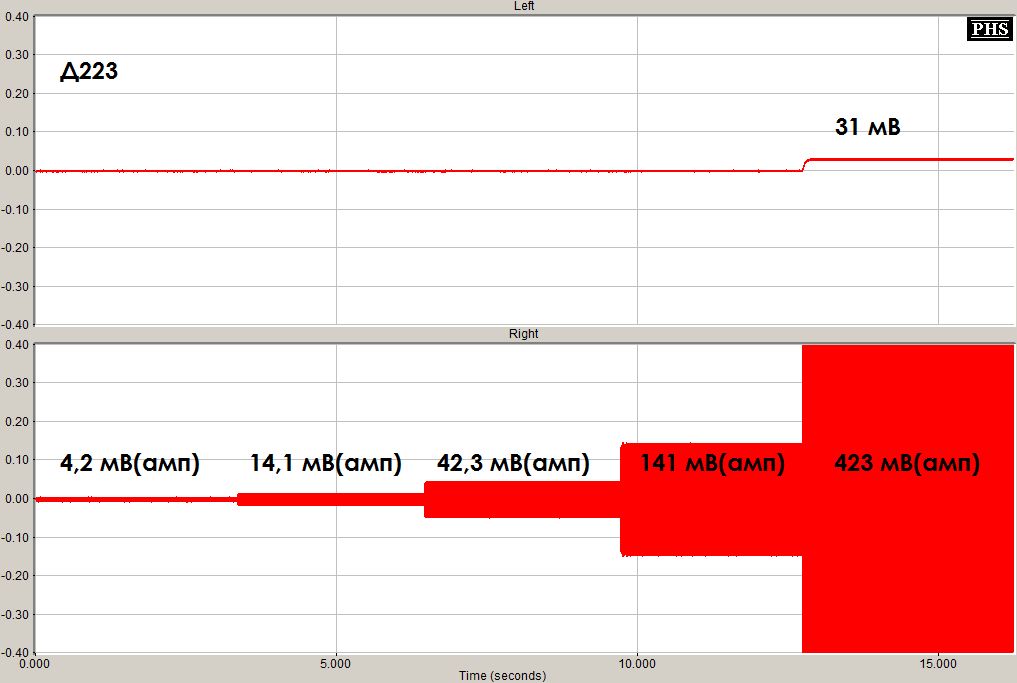
Task: Click the 10.000 time axis tick label
Action: (637, 663)
